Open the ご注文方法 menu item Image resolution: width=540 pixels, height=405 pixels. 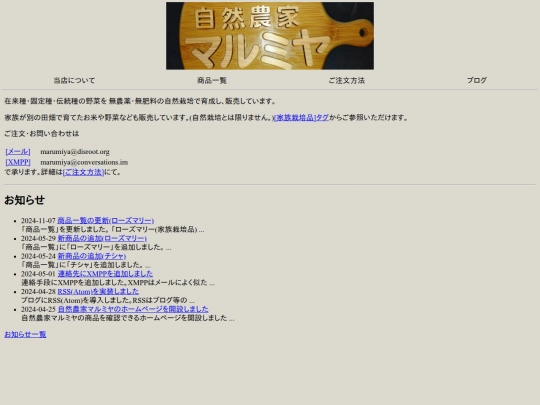click(346, 80)
